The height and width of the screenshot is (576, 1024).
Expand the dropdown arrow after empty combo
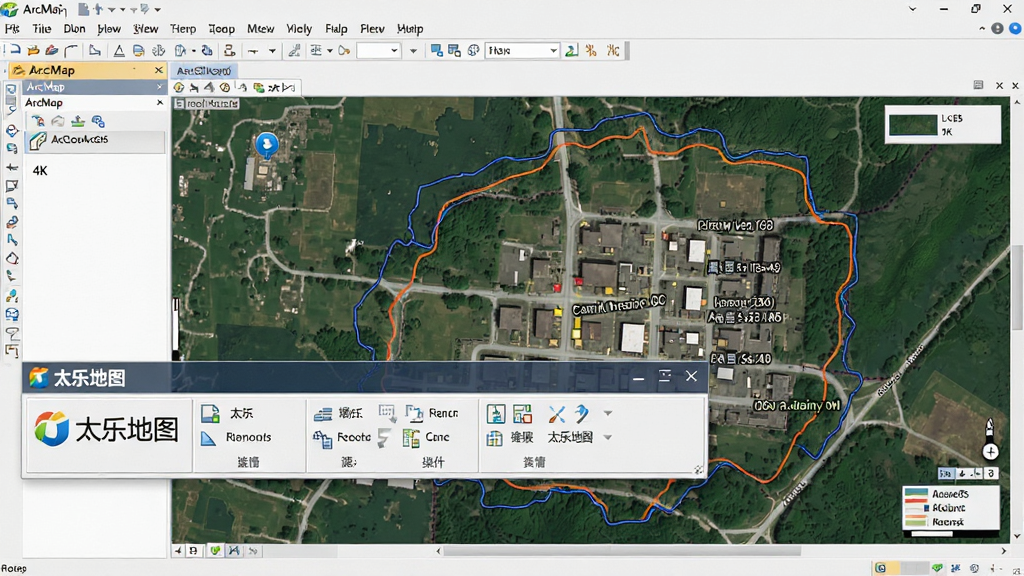(413, 50)
